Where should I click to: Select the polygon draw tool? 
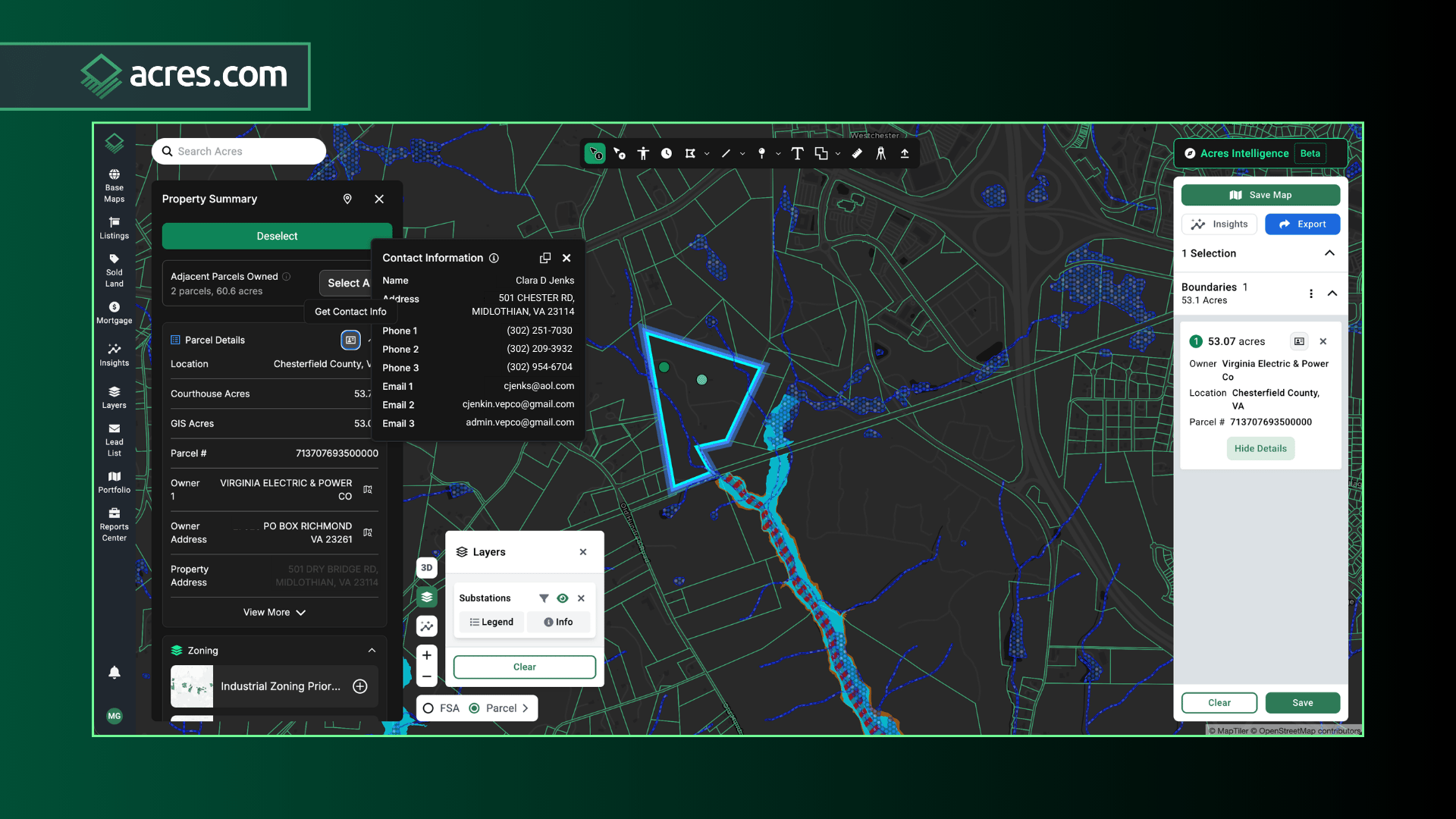point(690,153)
